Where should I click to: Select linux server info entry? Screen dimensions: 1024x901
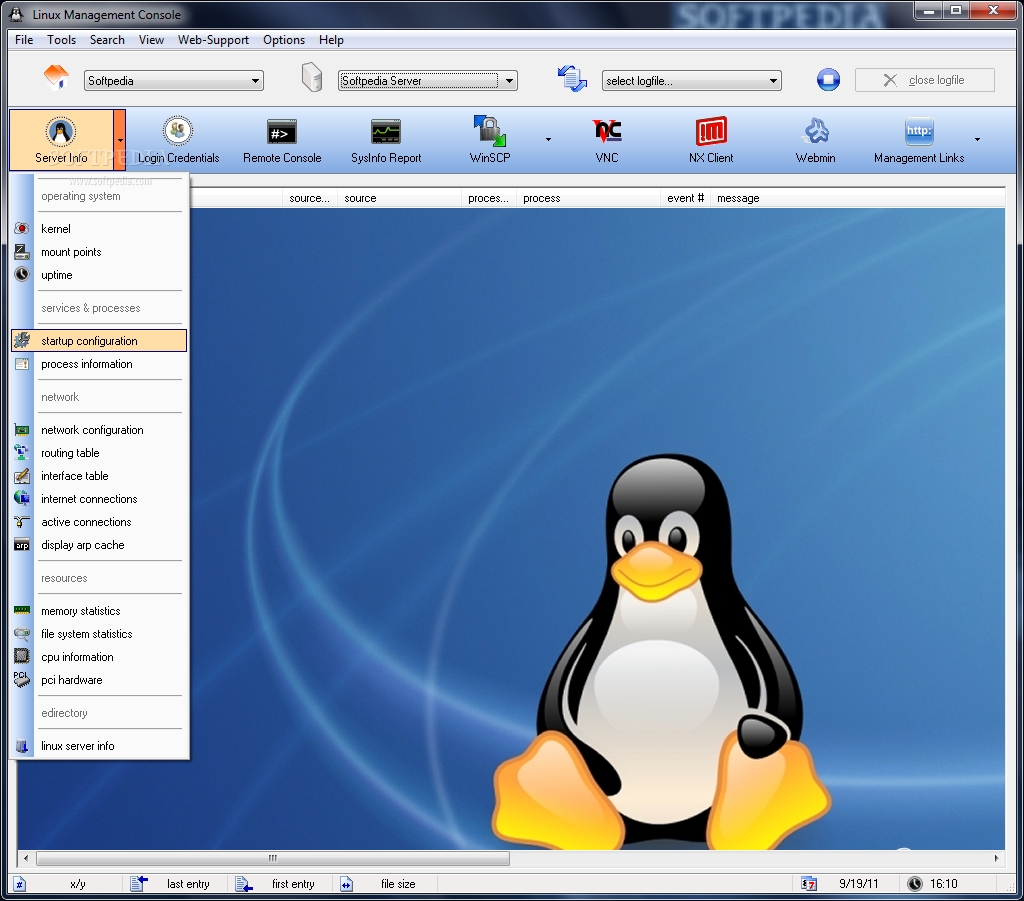pyautogui.click(x=99, y=746)
